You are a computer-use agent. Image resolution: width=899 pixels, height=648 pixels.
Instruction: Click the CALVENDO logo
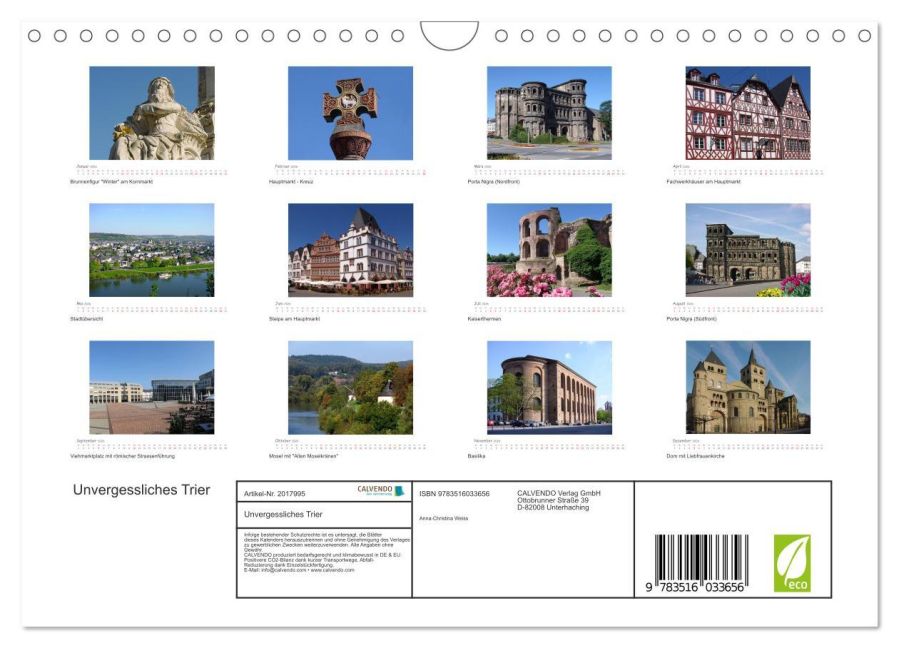pyautogui.click(x=381, y=490)
